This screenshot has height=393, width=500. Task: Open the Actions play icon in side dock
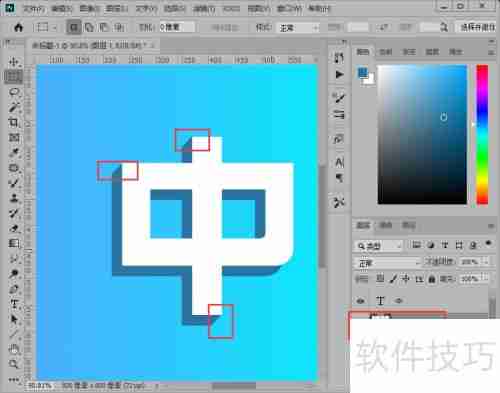coord(339,74)
